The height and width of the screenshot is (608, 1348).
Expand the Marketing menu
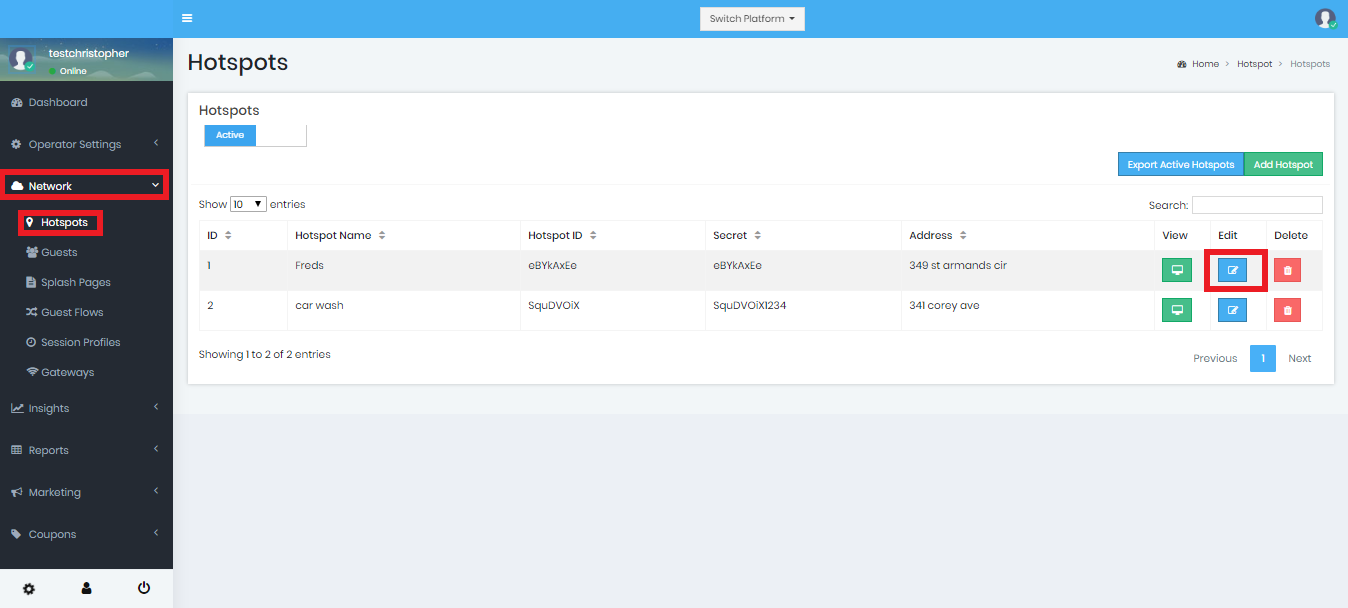click(x=86, y=492)
